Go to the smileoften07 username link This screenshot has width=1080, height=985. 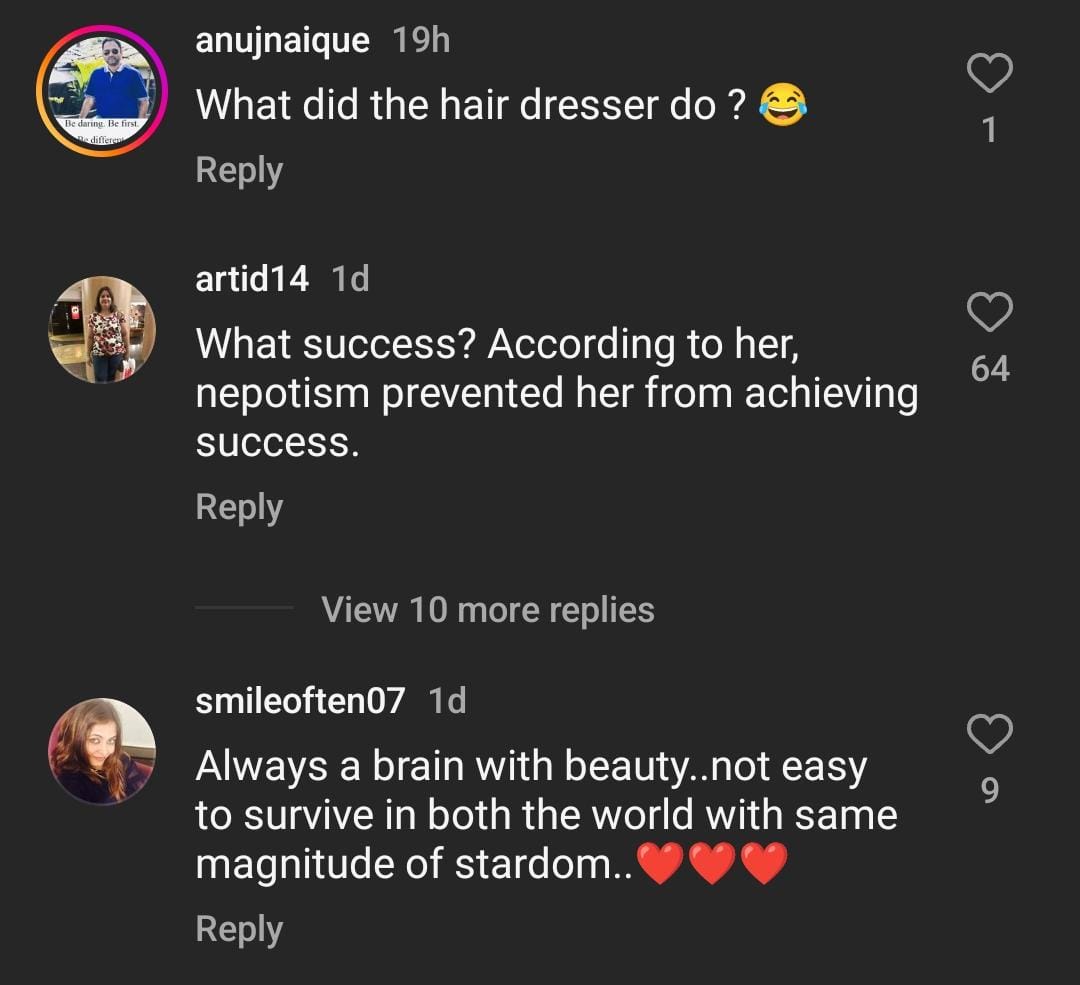tap(300, 701)
